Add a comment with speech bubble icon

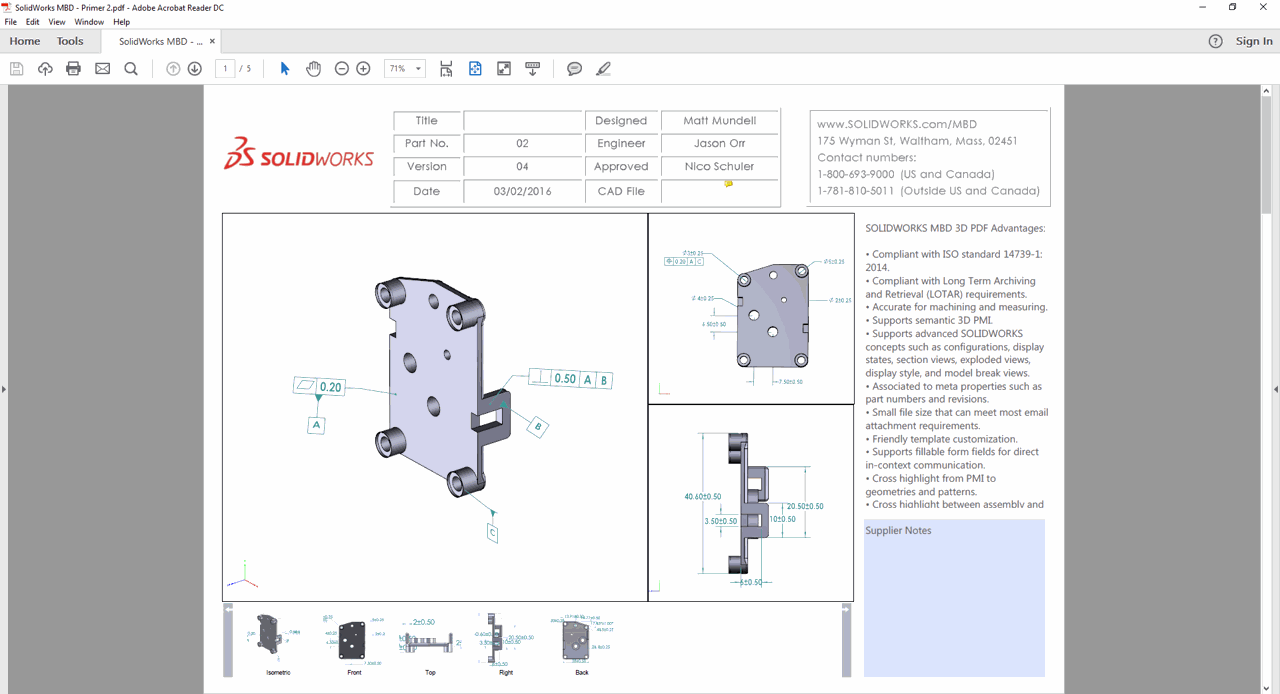[x=574, y=69]
